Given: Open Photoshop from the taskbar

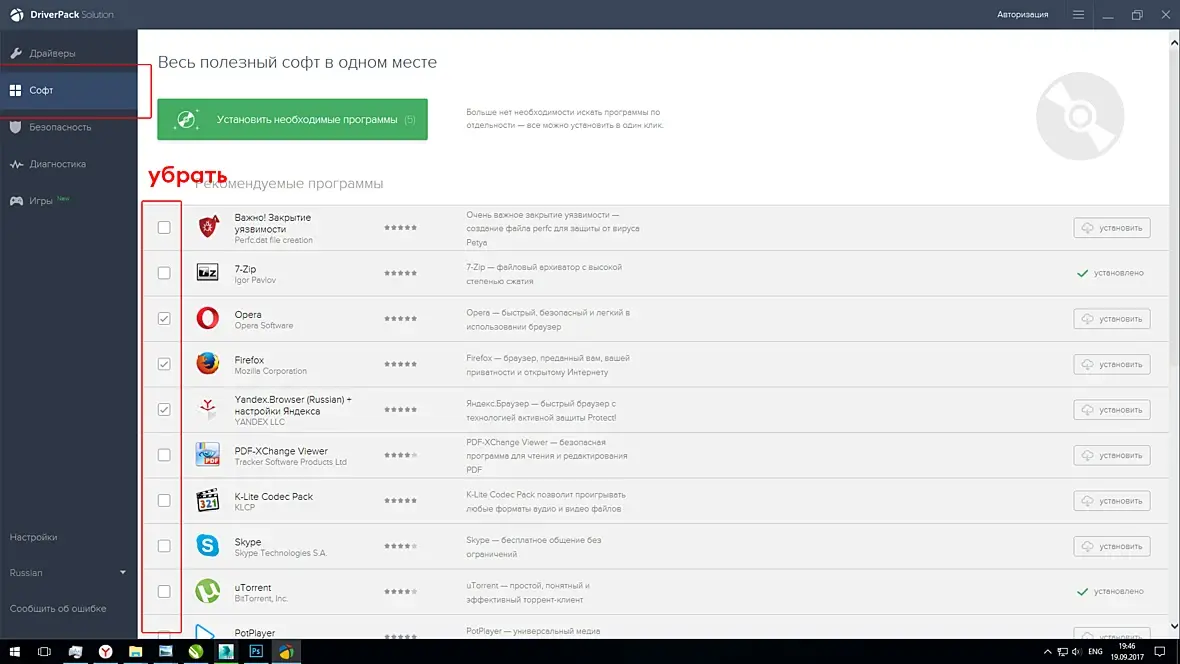Looking at the screenshot, I should pyautogui.click(x=256, y=651).
